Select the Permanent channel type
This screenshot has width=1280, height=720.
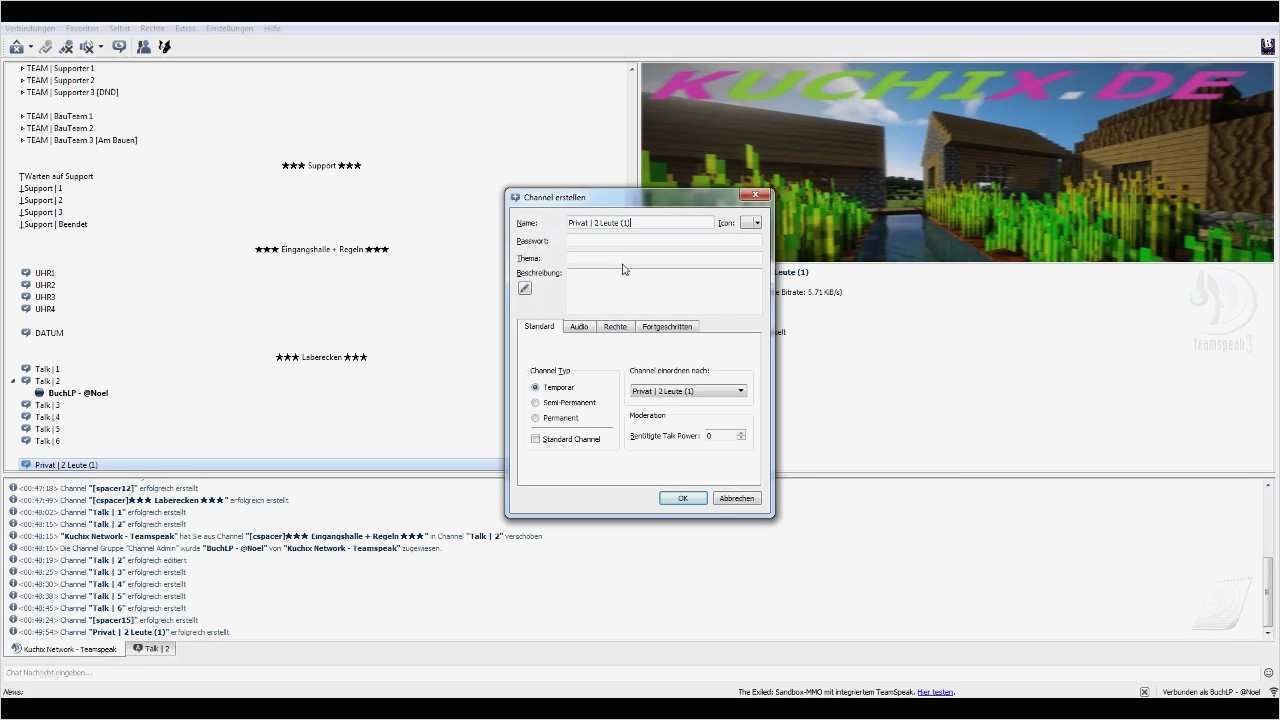[535, 418]
